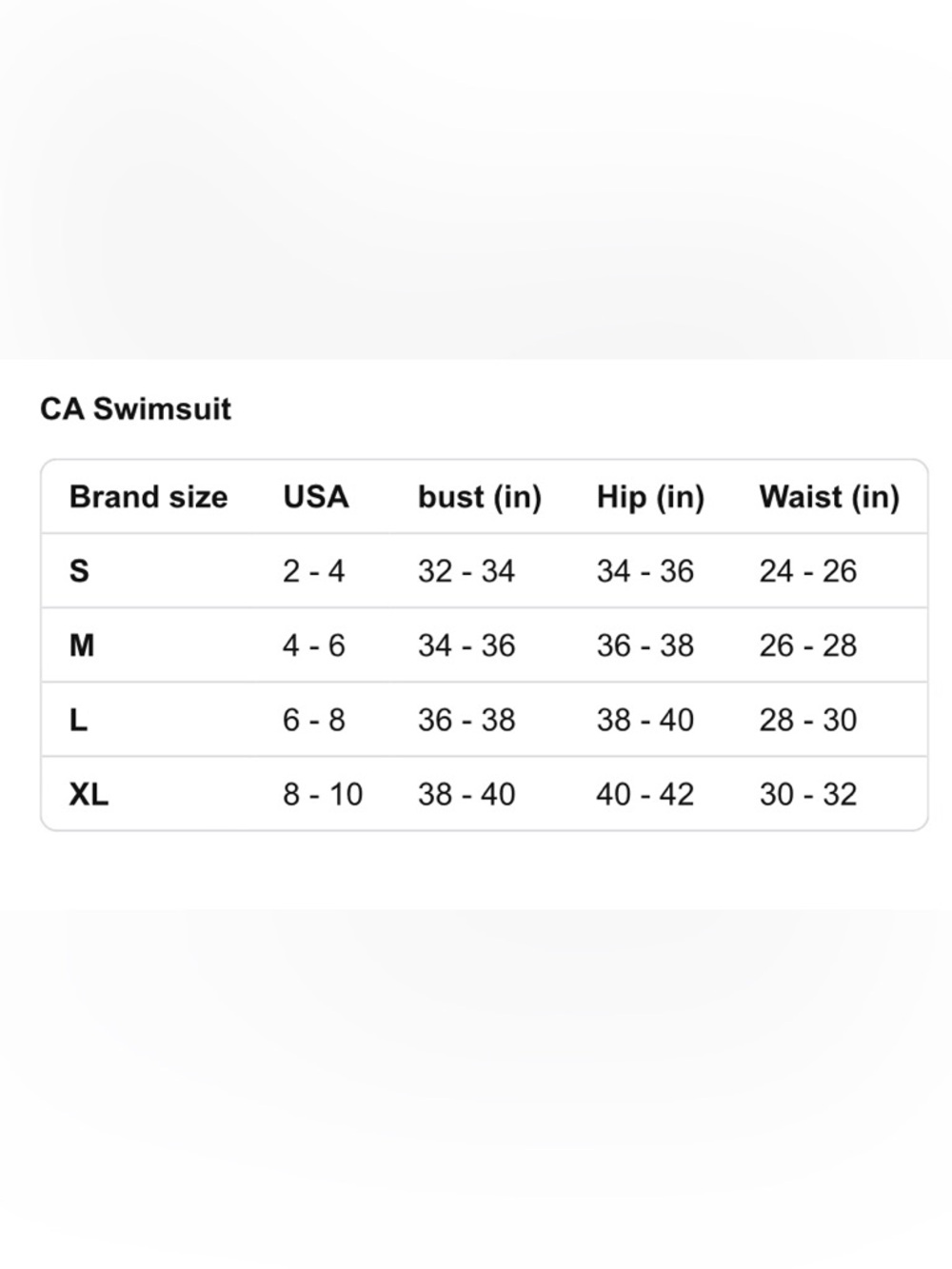Click the USA column header
Viewport: 952px width, 1269px height.
coord(316,497)
